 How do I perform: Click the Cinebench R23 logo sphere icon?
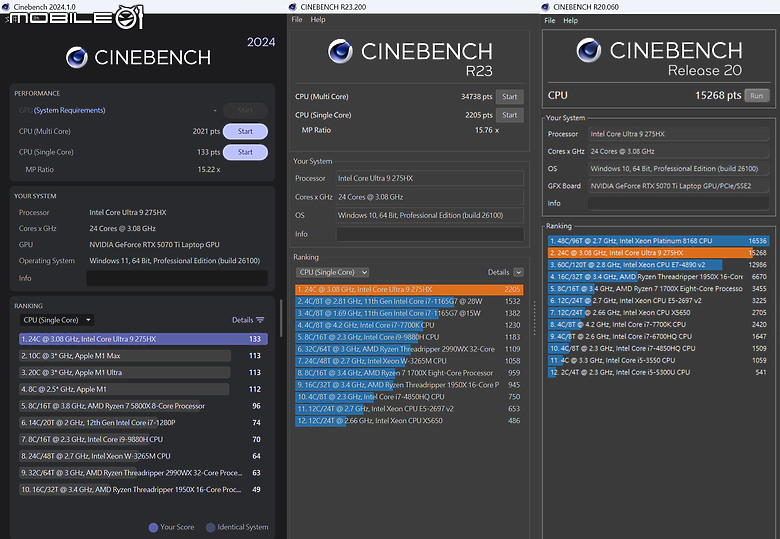point(340,51)
